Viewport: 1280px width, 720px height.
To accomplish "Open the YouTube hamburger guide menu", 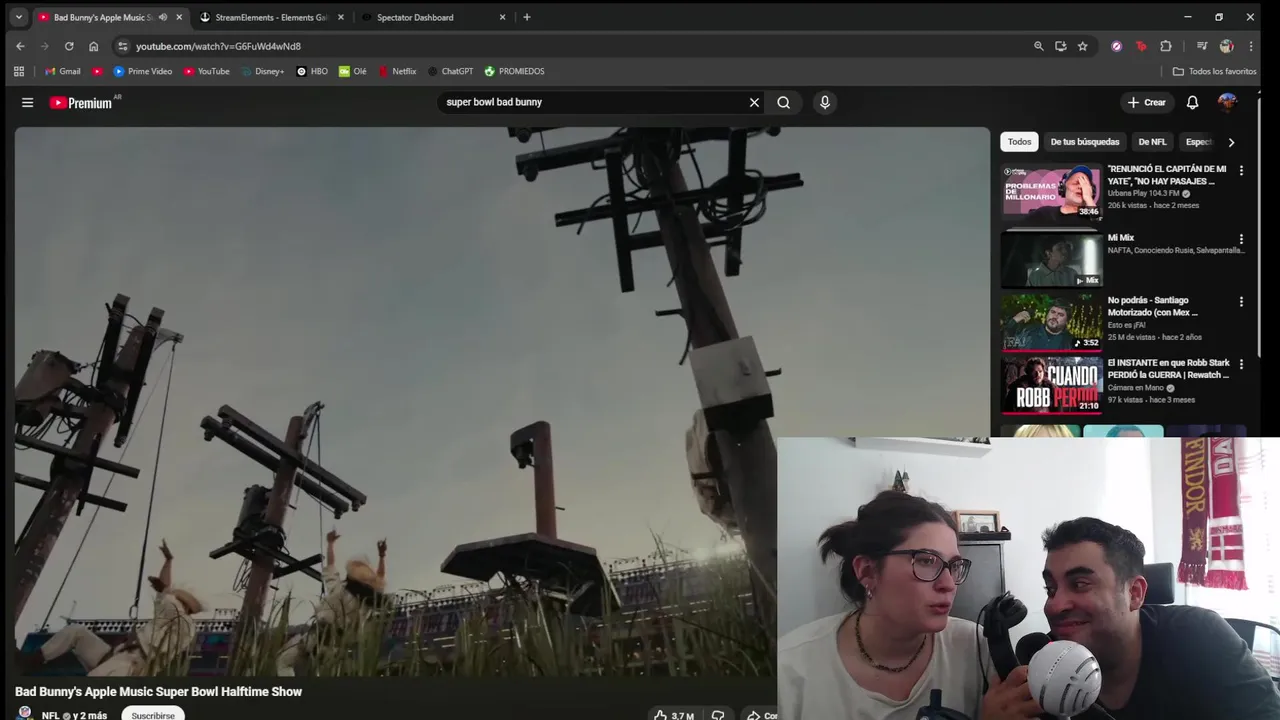I will 28,102.
